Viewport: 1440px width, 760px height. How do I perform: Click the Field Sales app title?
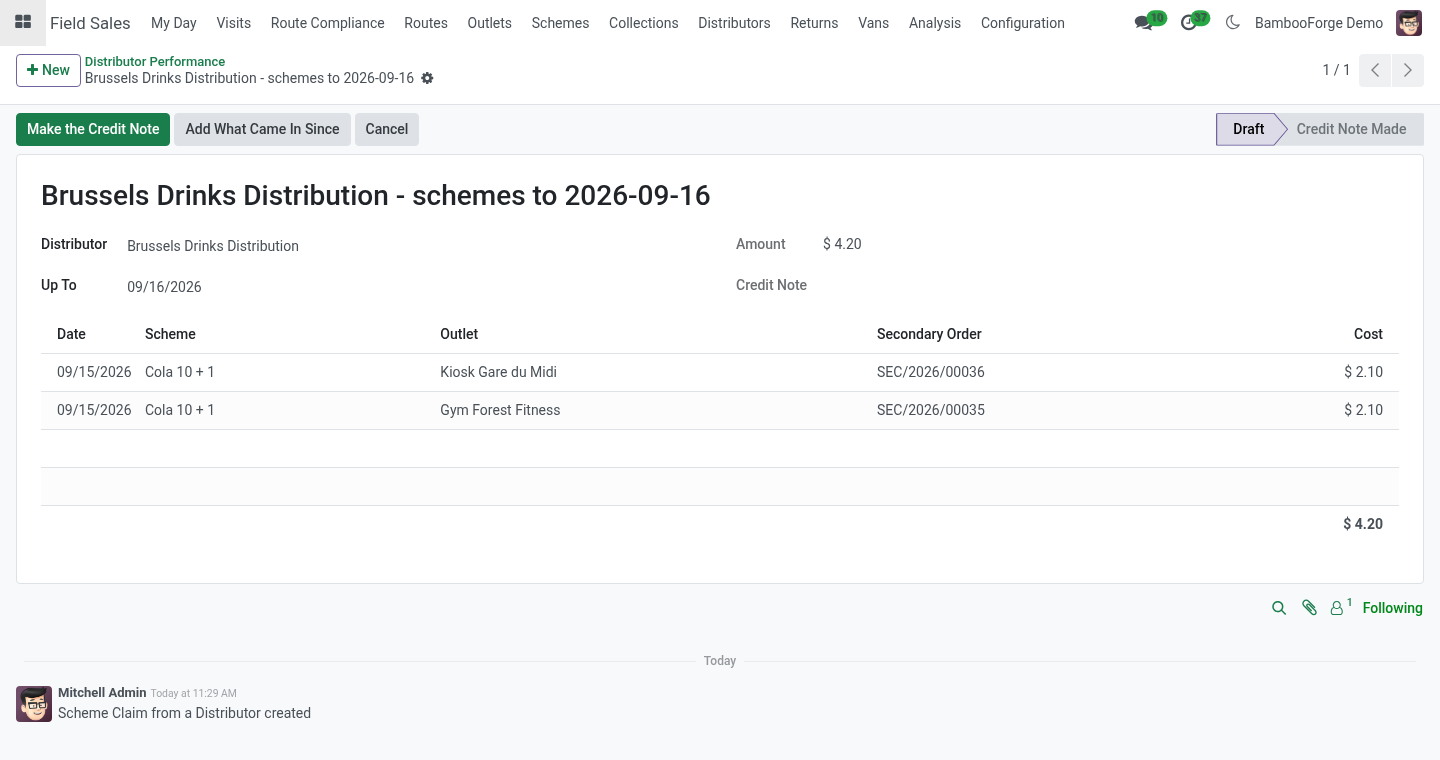pyautogui.click(x=90, y=23)
